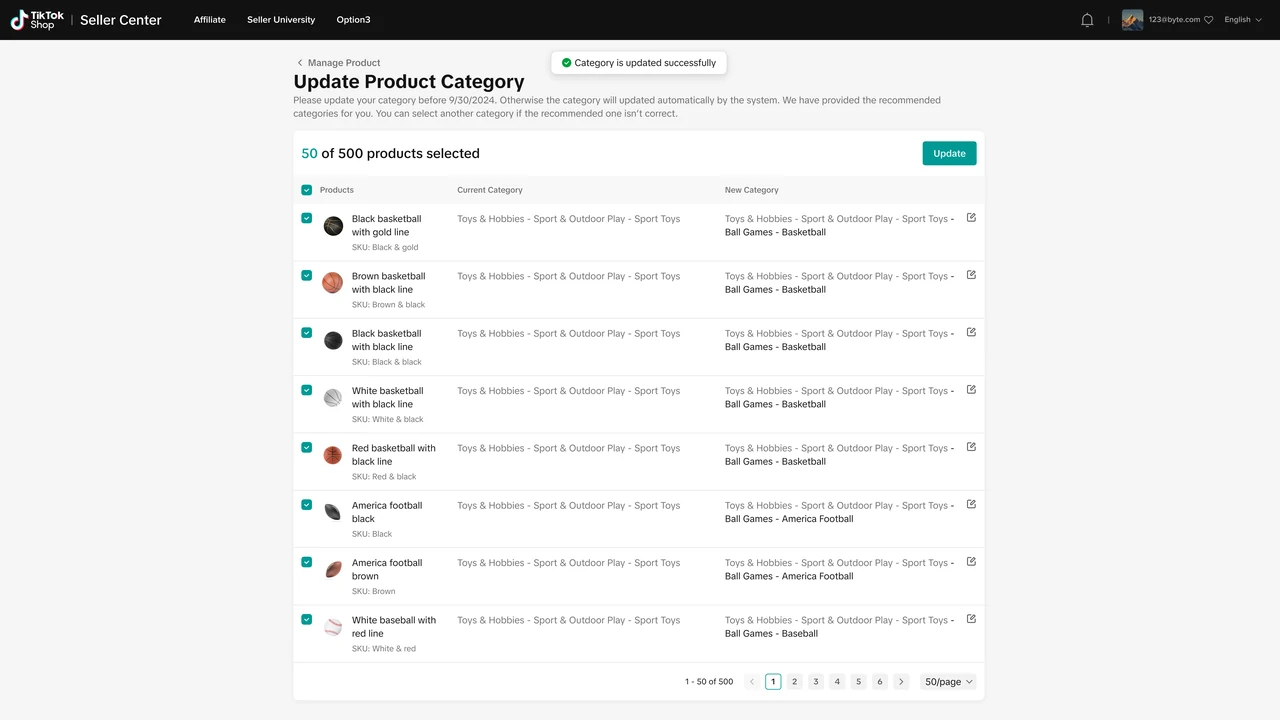This screenshot has width=1280, height=720.
Task: Toggle the select-all products checkbox
Action: click(x=307, y=190)
